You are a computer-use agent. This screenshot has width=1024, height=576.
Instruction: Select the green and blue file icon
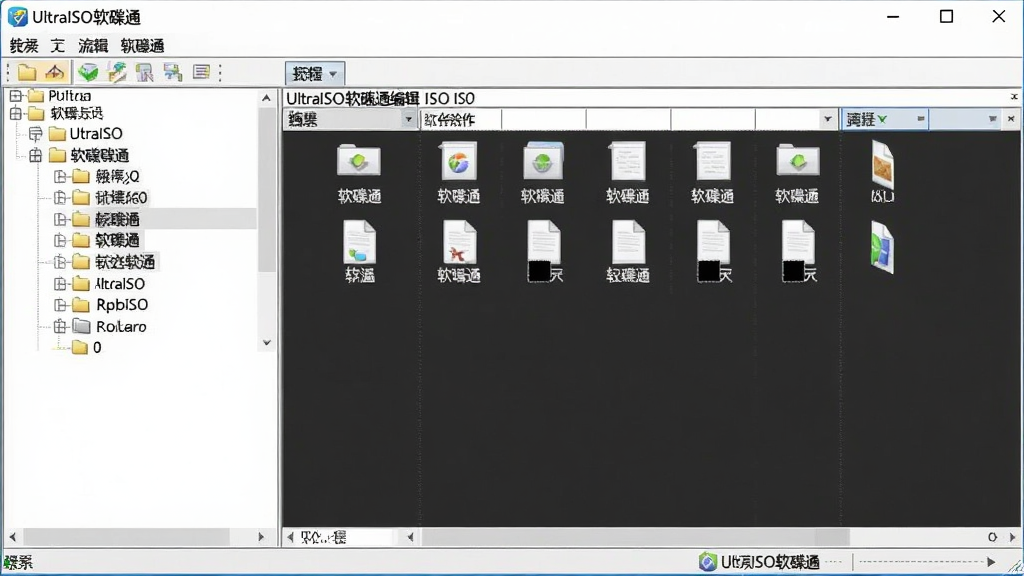[x=882, y=247]
